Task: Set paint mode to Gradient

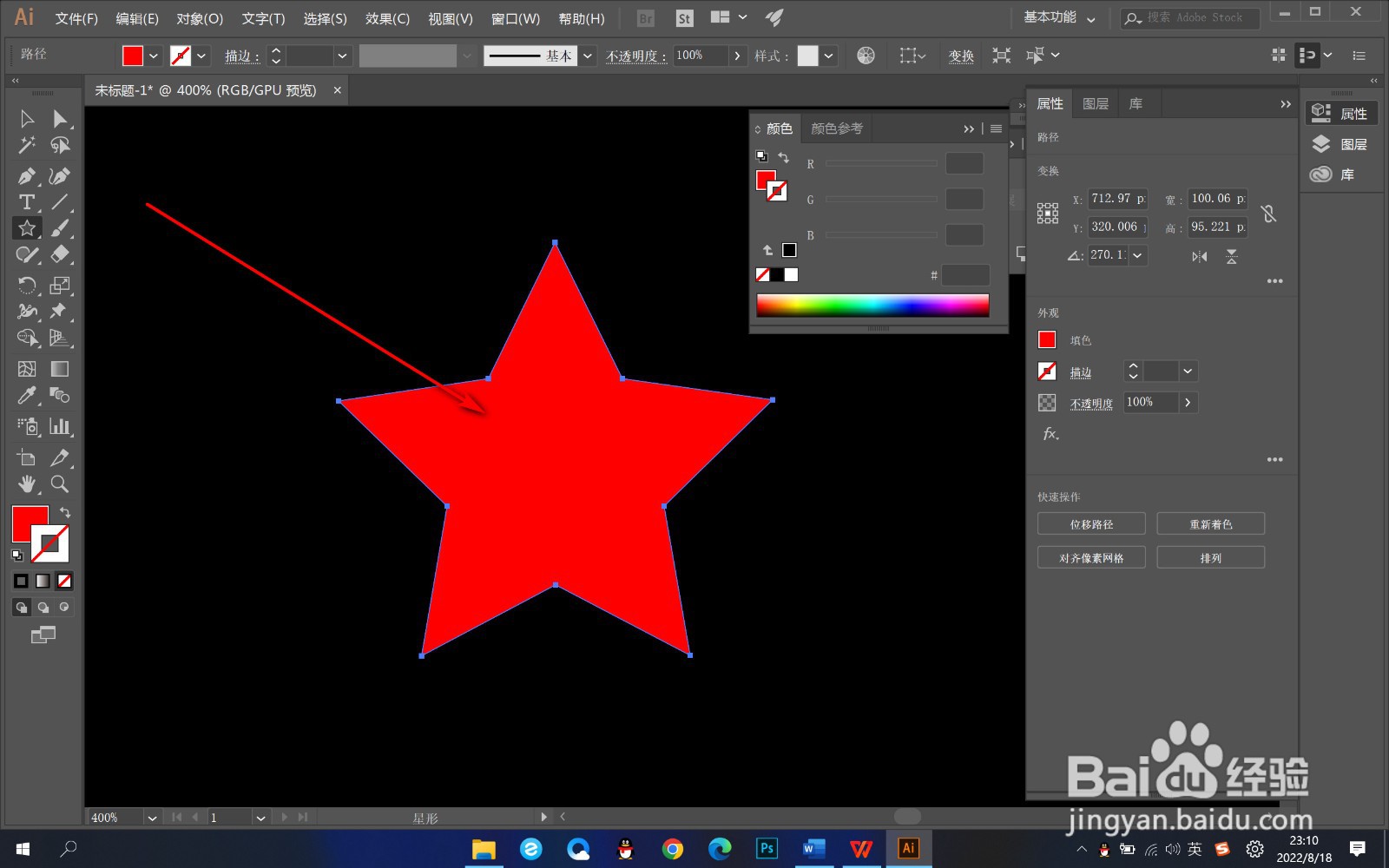Action: 43,581
